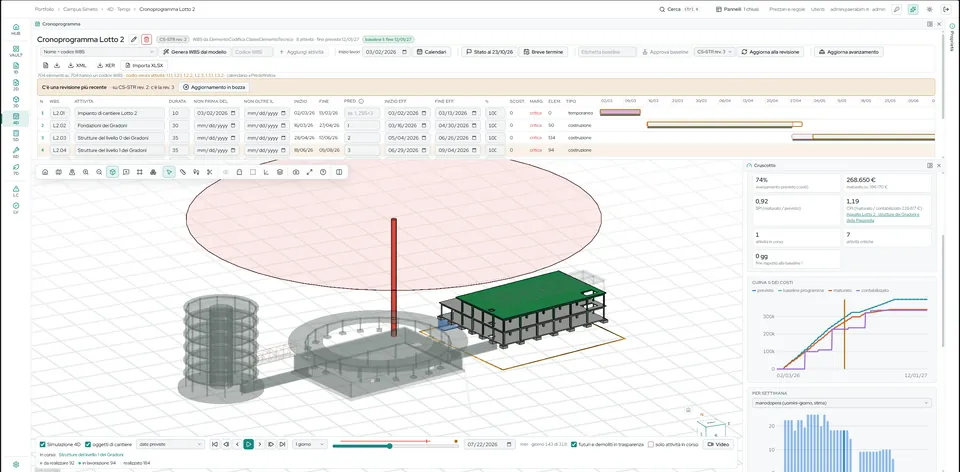Download the XML export
This screenshot has width=960, height=472.
pos(78,65)
